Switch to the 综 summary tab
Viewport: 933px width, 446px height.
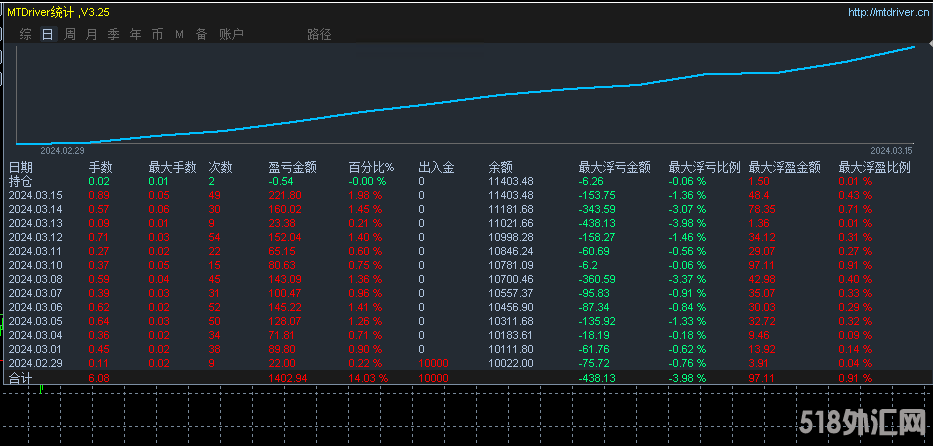coord(26,34)
